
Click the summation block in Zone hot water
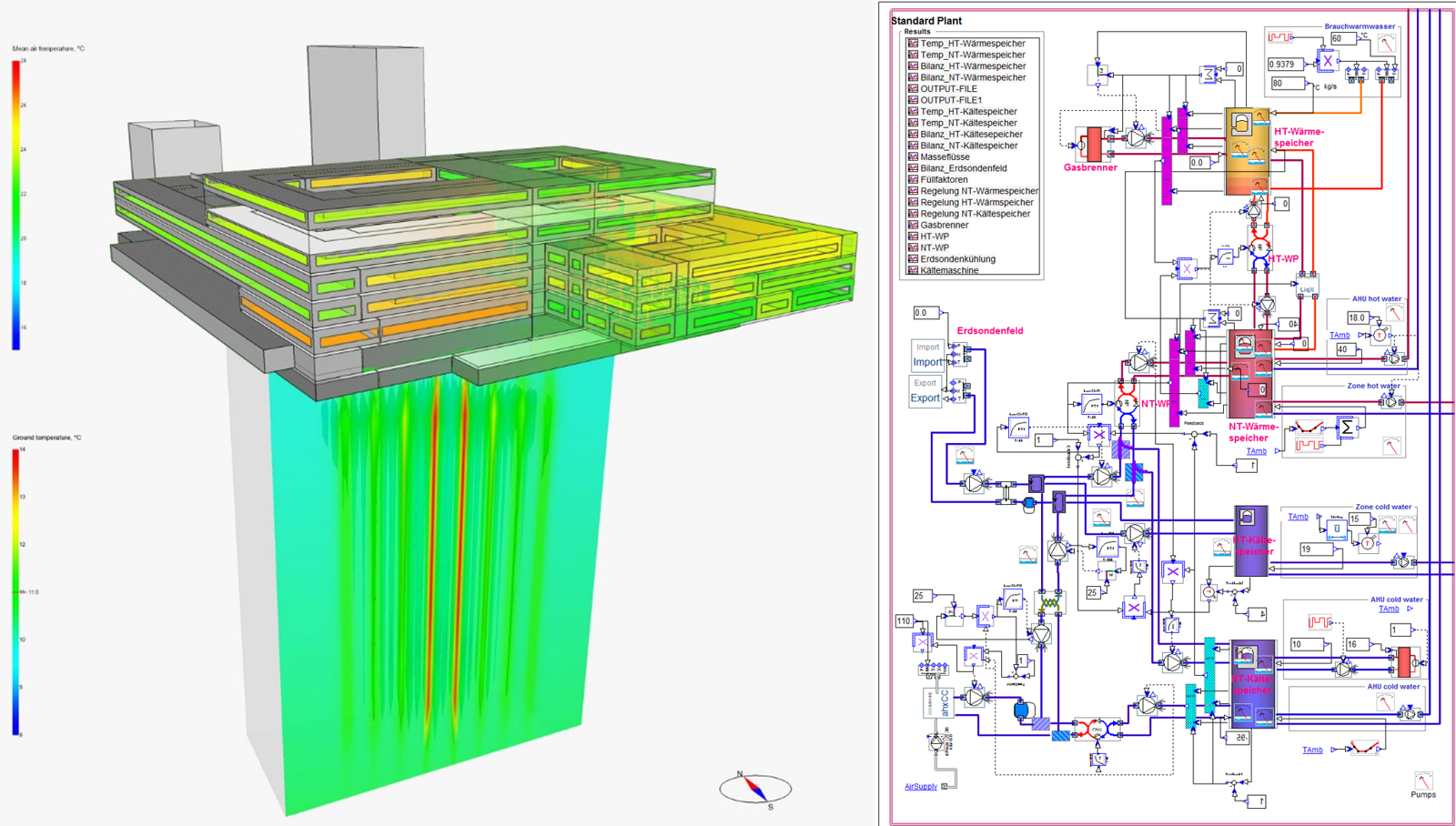tap(1347, 427)
